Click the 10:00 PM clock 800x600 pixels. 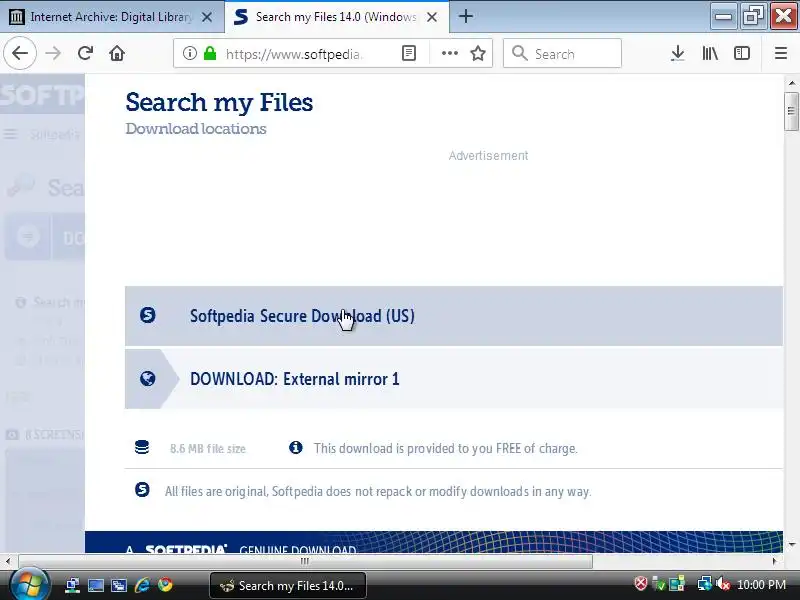coord(761,585)
